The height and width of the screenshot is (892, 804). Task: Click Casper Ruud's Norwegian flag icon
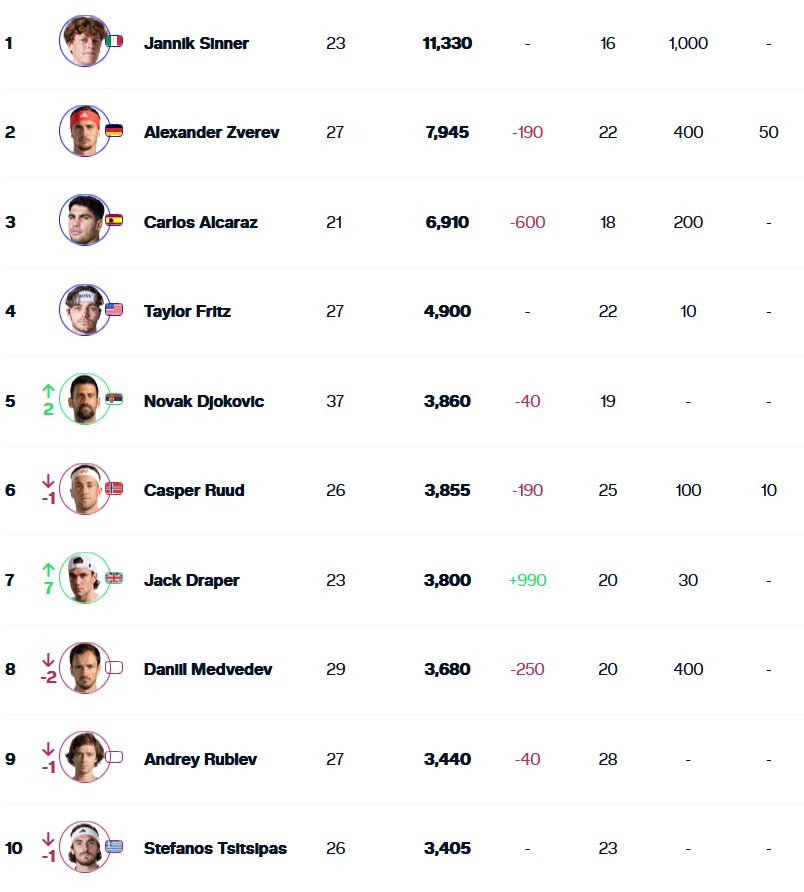tap(114, 489)
